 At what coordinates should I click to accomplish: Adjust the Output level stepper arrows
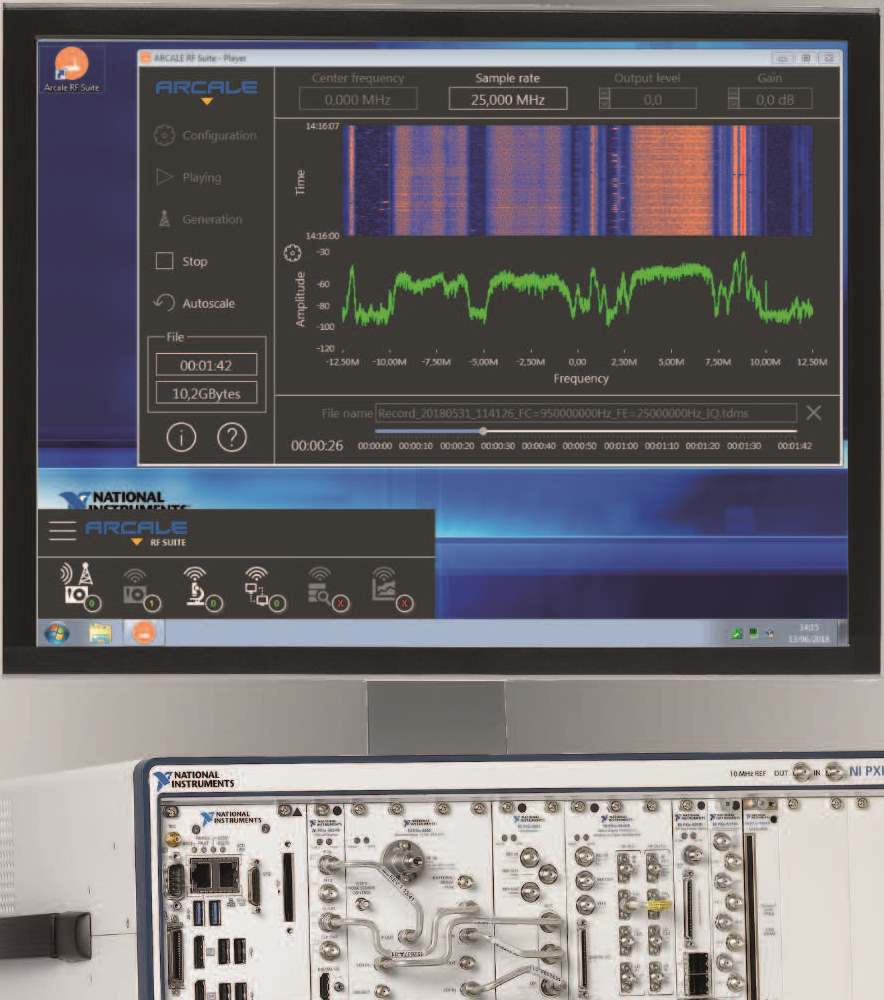click(604, 99)
